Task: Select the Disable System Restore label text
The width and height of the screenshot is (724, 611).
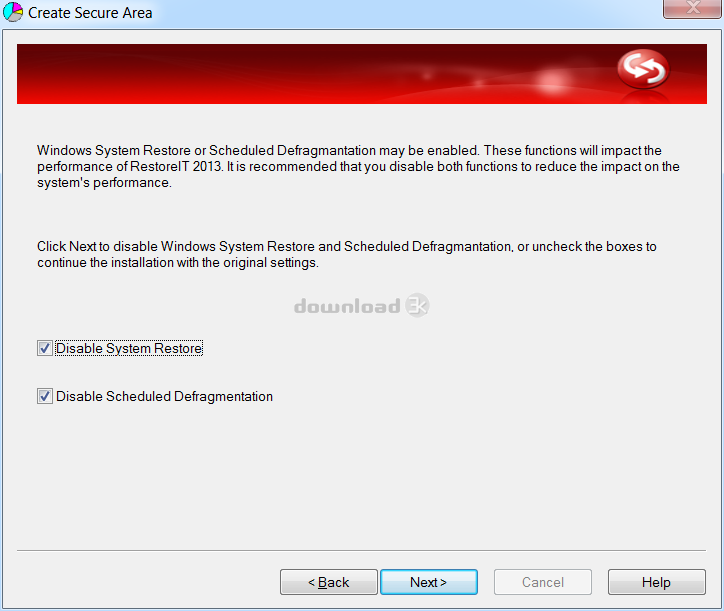Action: tap(129, 348)
